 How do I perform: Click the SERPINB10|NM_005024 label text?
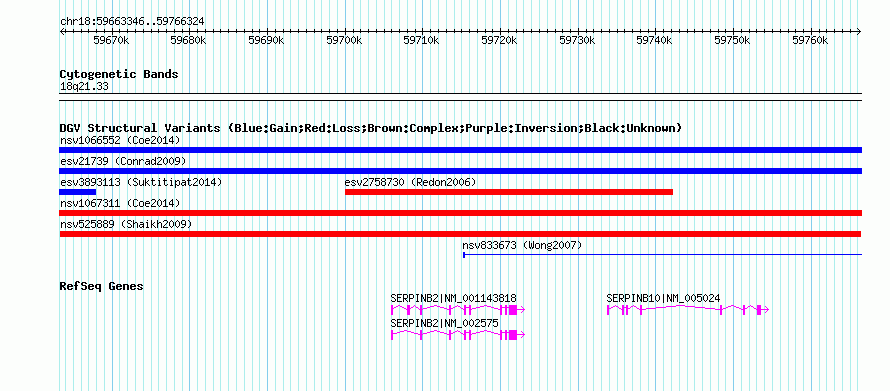coord(664,298)
